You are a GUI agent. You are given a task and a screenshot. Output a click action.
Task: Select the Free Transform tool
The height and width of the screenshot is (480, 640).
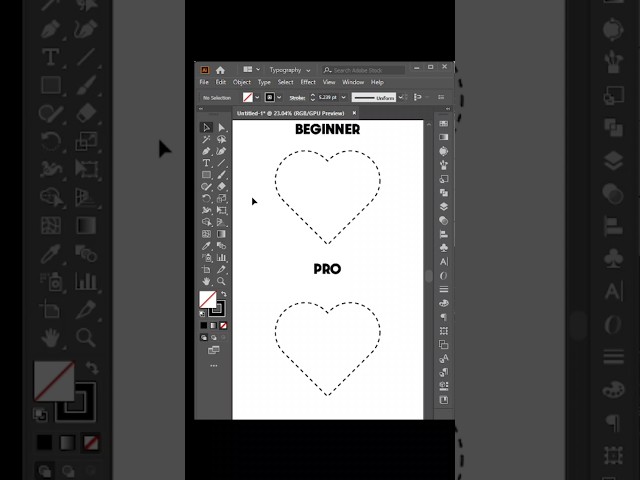[x=222, y=210]
